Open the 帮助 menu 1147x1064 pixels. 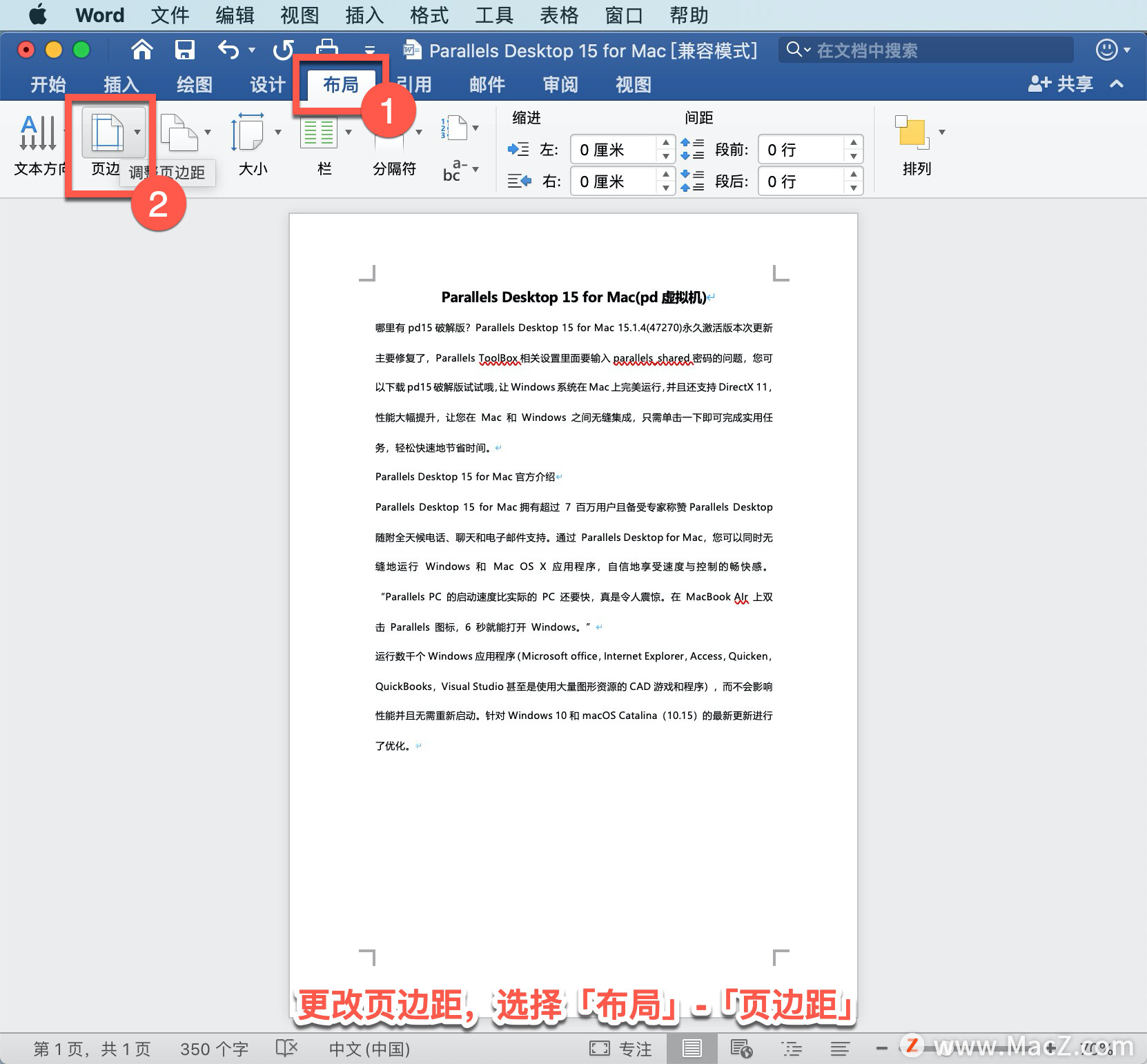point(689,15)
